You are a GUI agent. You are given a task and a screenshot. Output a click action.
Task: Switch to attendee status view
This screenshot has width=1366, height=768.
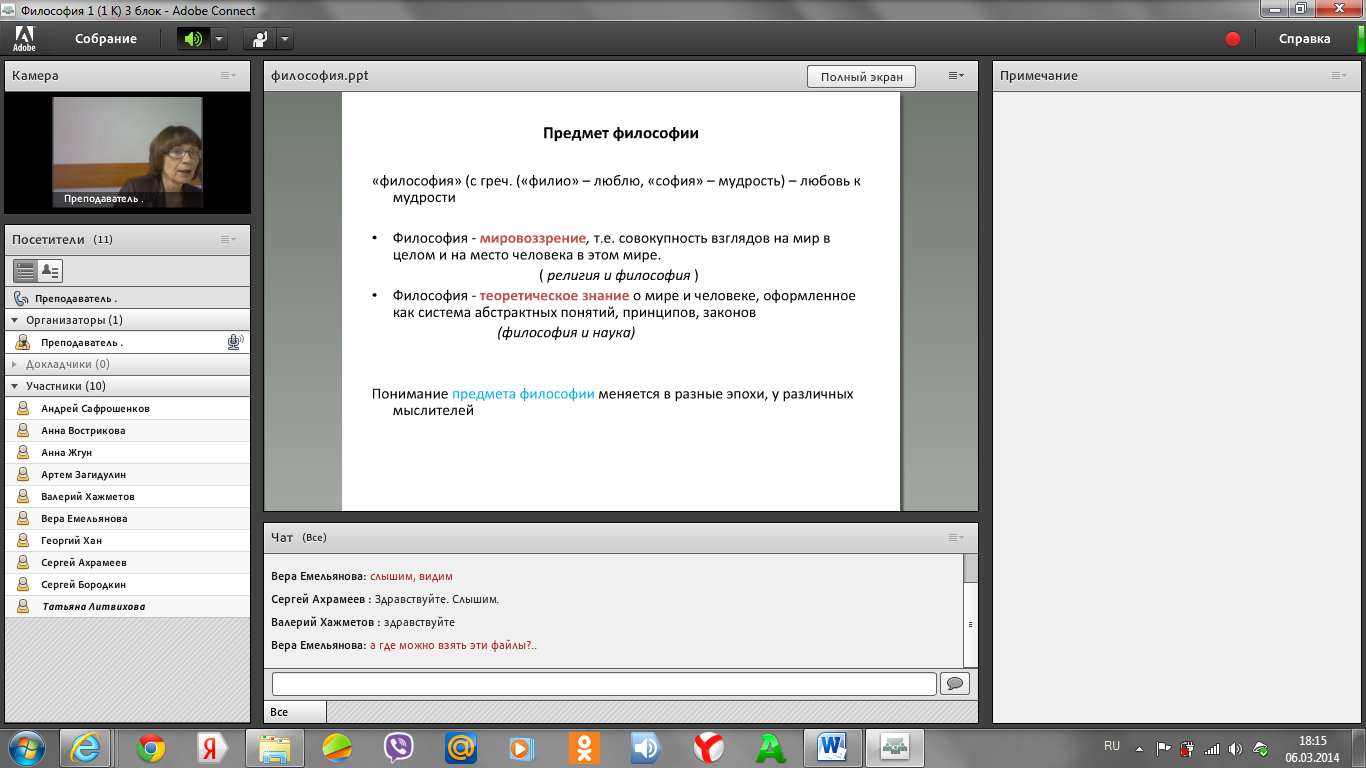50,271
